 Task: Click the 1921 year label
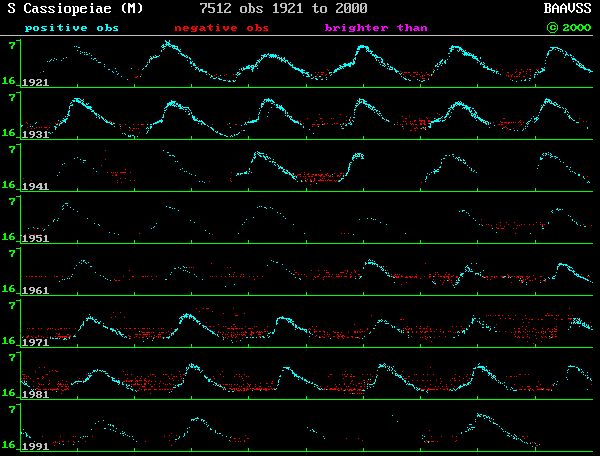pyautogui.click(x=35, y=82)
